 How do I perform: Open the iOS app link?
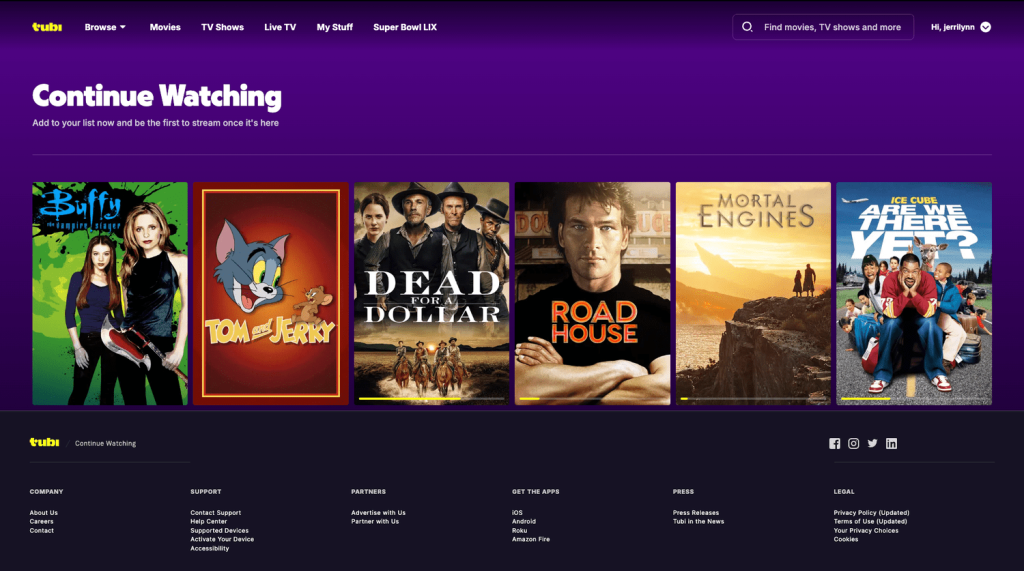pyautogui.click(x=517, y=513)
